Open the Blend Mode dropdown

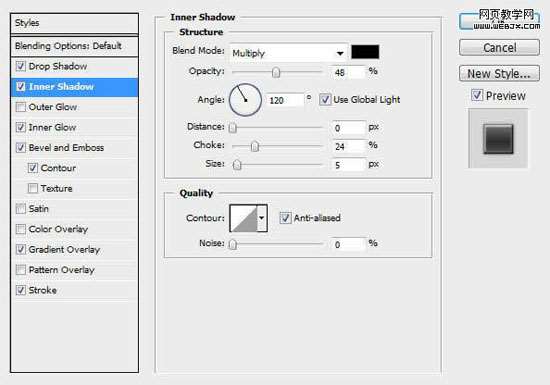[288, 53]
